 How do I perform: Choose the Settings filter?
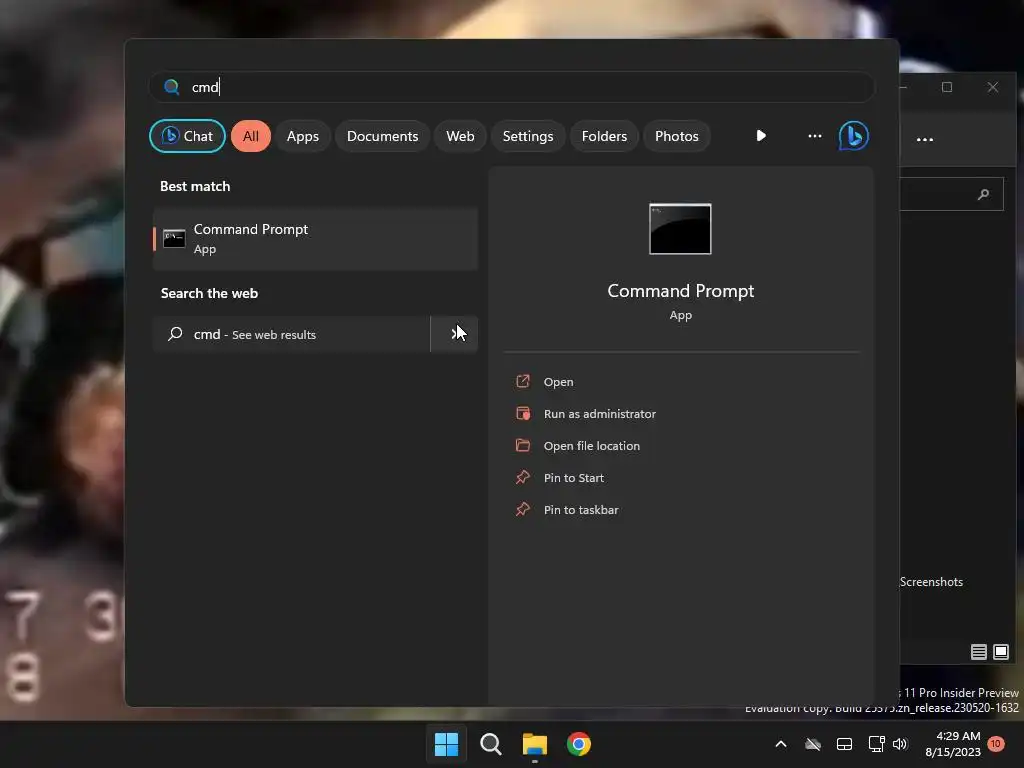click(528, 136)
